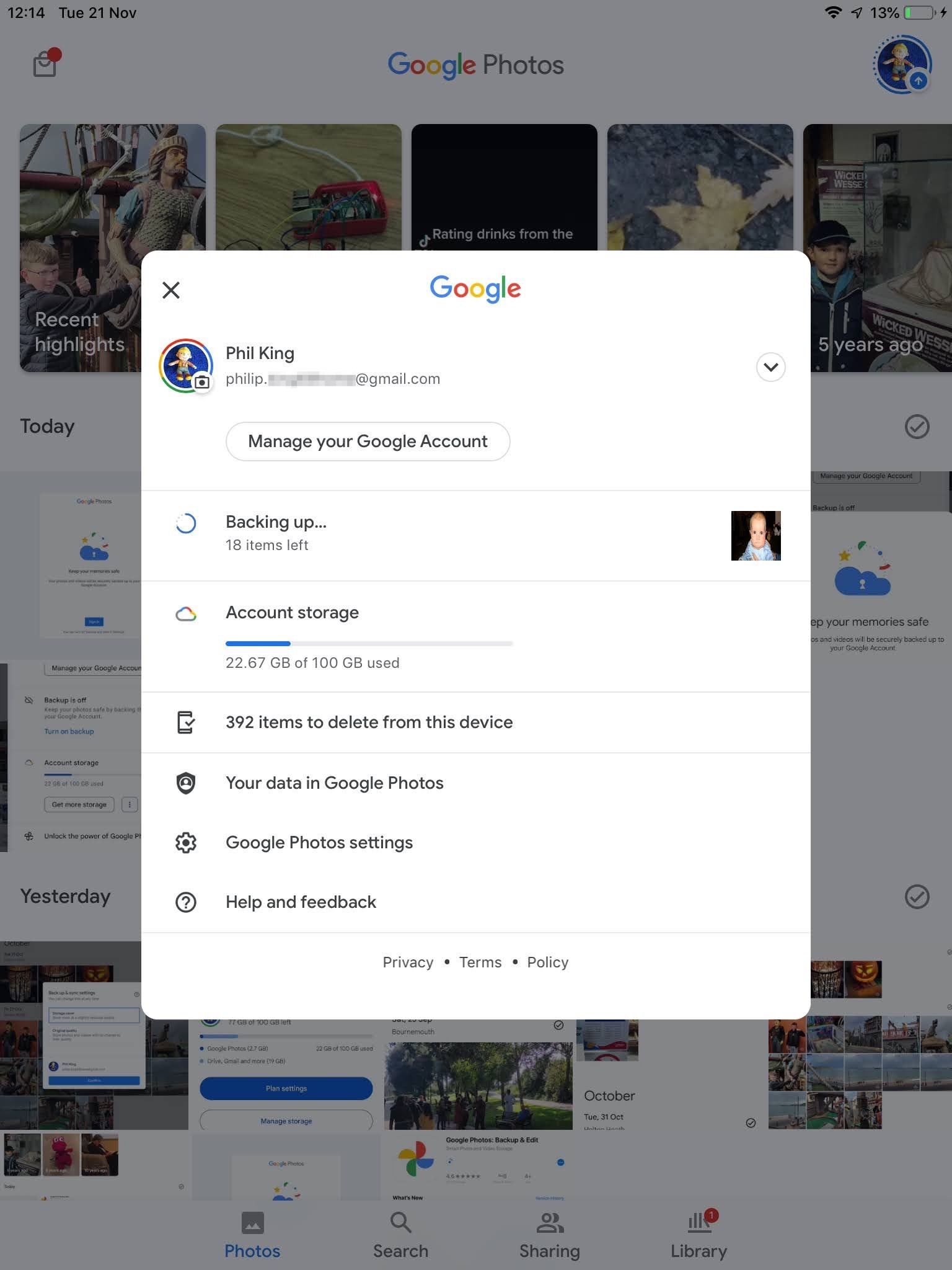The height and width of the screenshot is (1270, 952).
Task: Tap the help question mark icon
Action: coord(186,902)
